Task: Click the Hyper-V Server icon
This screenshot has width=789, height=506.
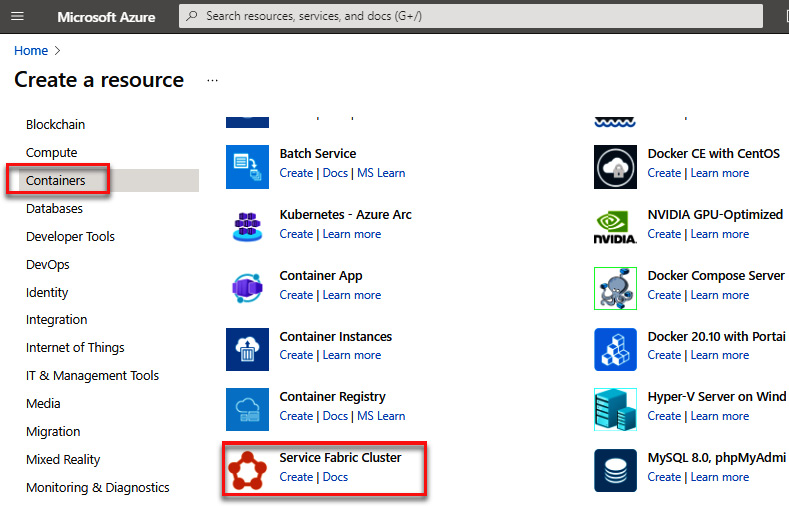Action: 615,409
